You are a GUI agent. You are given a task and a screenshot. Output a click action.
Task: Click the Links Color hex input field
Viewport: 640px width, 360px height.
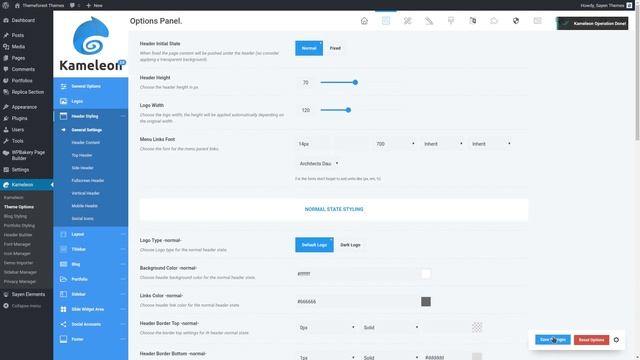point(357,302)
